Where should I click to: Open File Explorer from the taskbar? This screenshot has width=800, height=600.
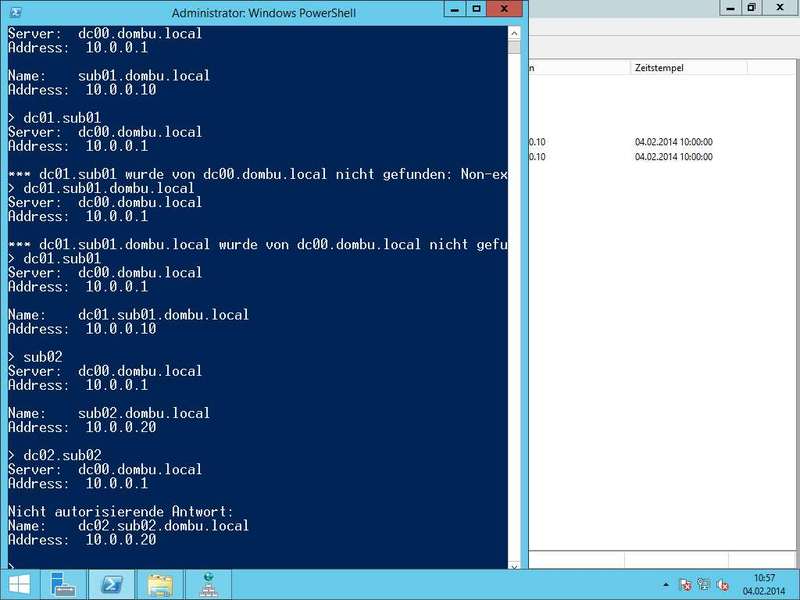coord(160,585)
